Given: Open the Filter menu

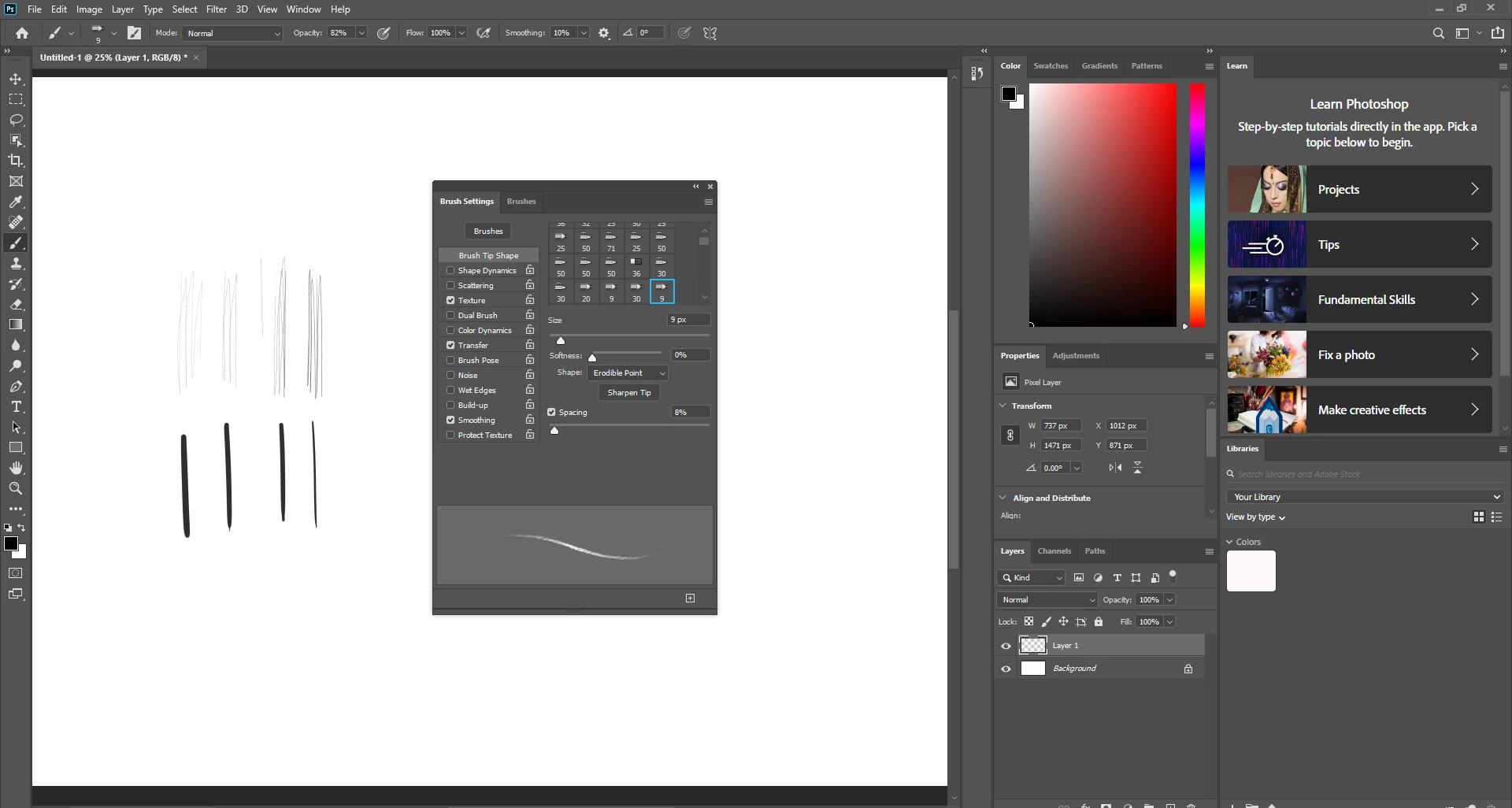Looking at the screenshot, I should [x=217, y=9].
